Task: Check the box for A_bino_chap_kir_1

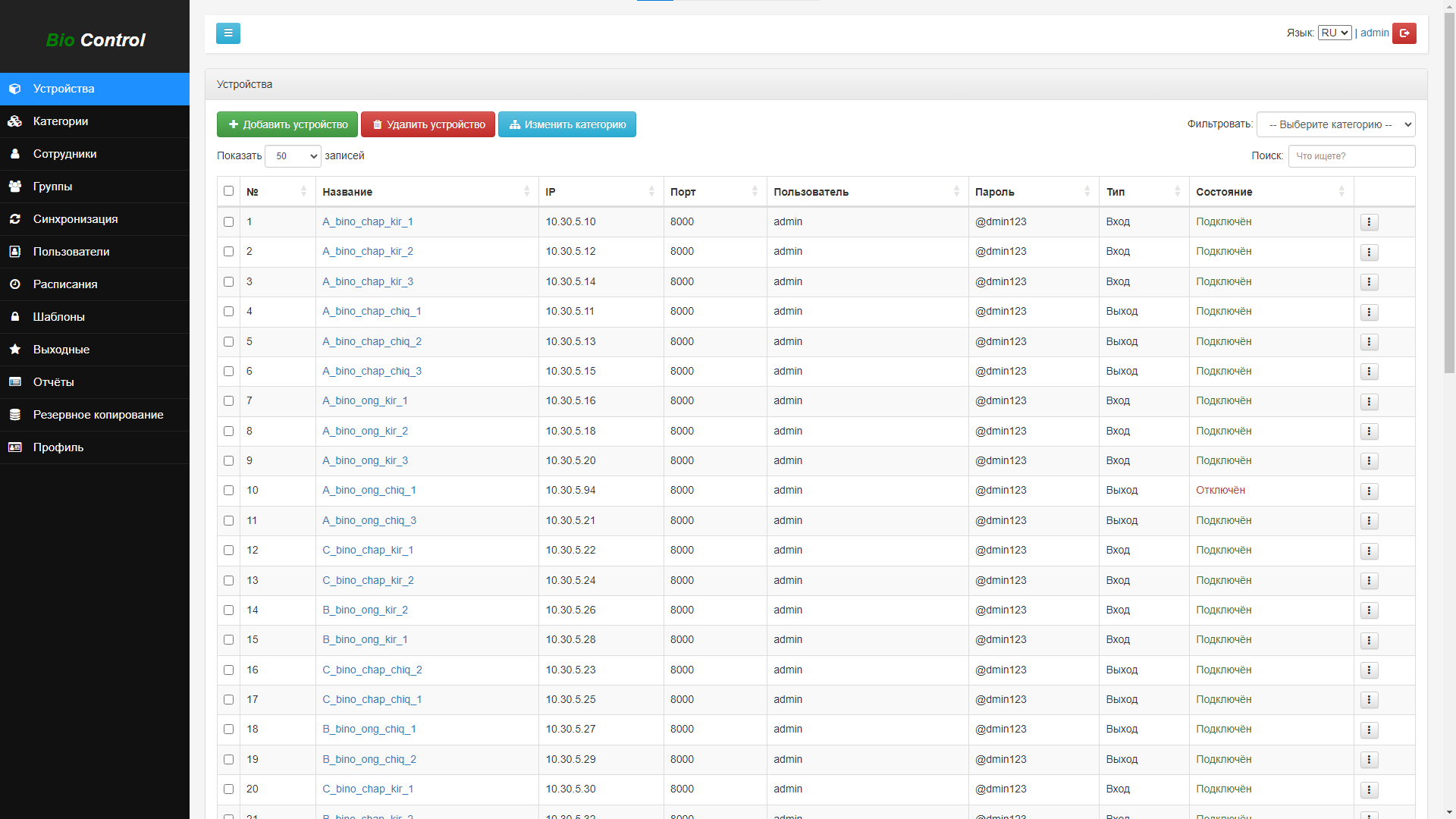Action: coord(228,221)
